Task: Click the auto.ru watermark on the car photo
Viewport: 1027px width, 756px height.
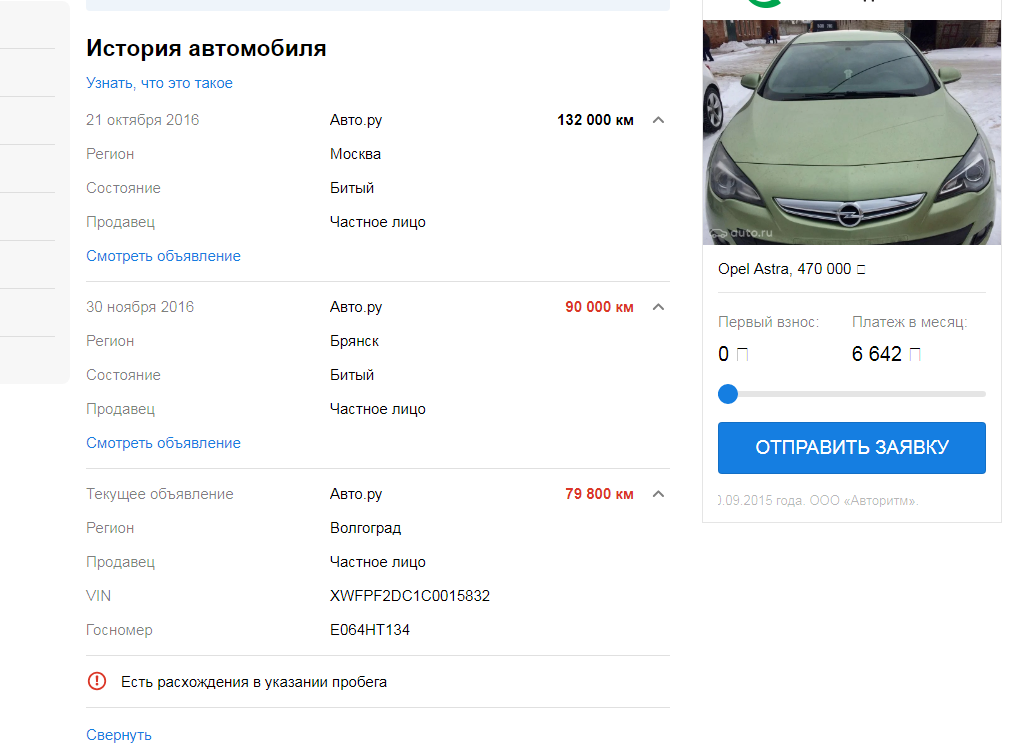Action: tap(743, 233)
